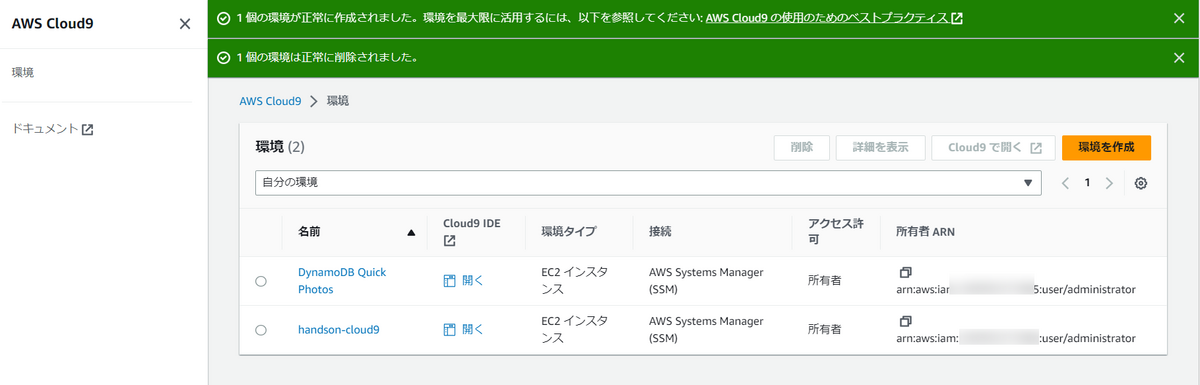This screenshot has height=385, width=1200.
Task: Open the Cloud9 best practices link in the banner
Action: tap(834, 18)
